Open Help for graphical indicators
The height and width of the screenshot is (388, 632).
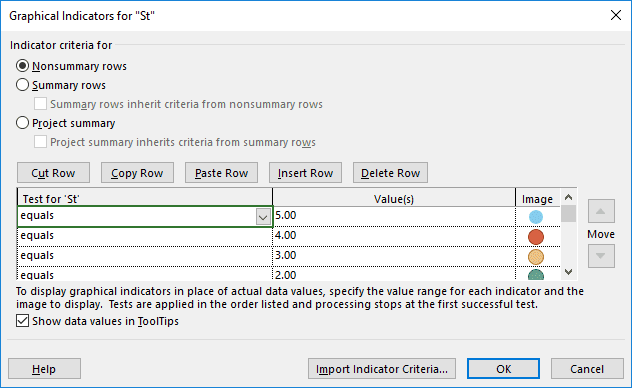click(x=44, y=369)
